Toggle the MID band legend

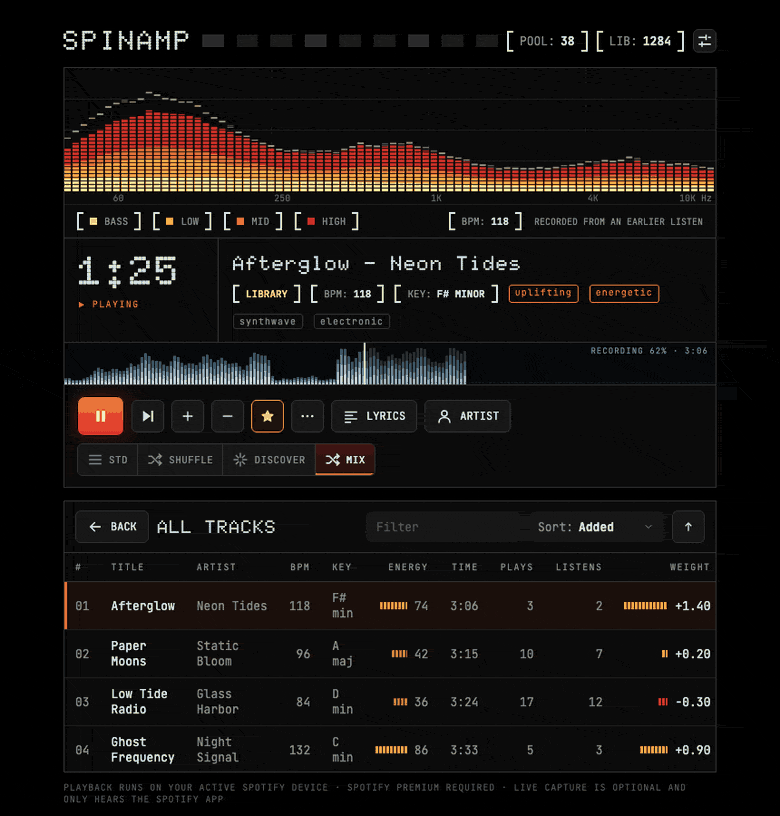[253, 221]
